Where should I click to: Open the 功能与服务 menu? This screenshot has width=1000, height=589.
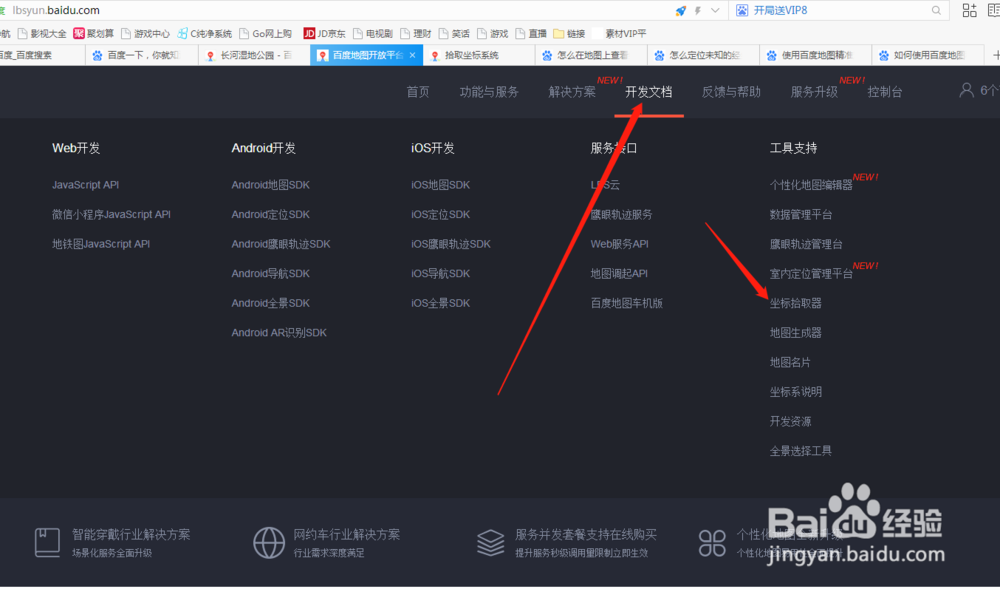489,92
